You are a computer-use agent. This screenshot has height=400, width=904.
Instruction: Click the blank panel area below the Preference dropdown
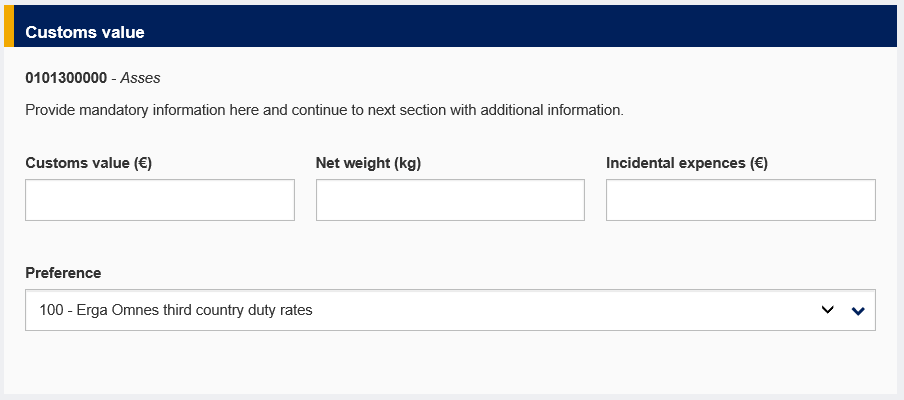click(450, 362)
